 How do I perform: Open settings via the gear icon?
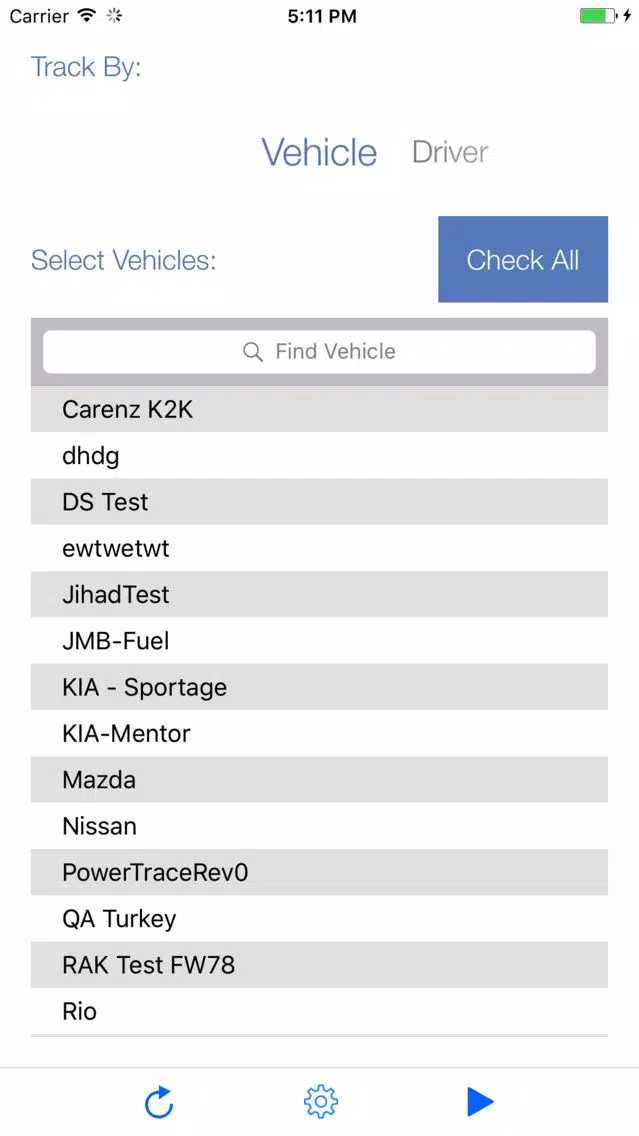(x=320, y=1102)
